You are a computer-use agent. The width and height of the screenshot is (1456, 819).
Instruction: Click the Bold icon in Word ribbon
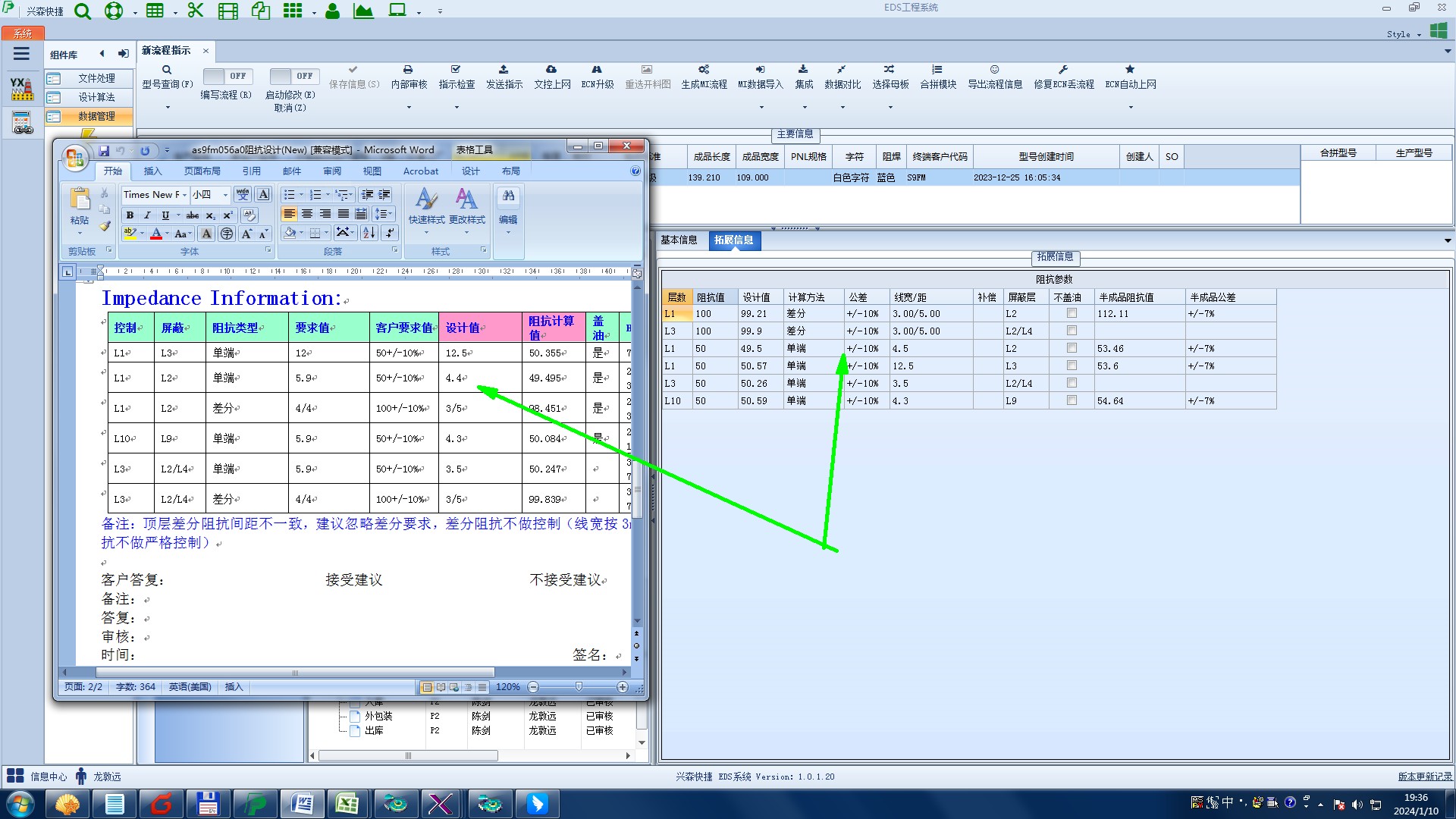click(x=130, y=215)
